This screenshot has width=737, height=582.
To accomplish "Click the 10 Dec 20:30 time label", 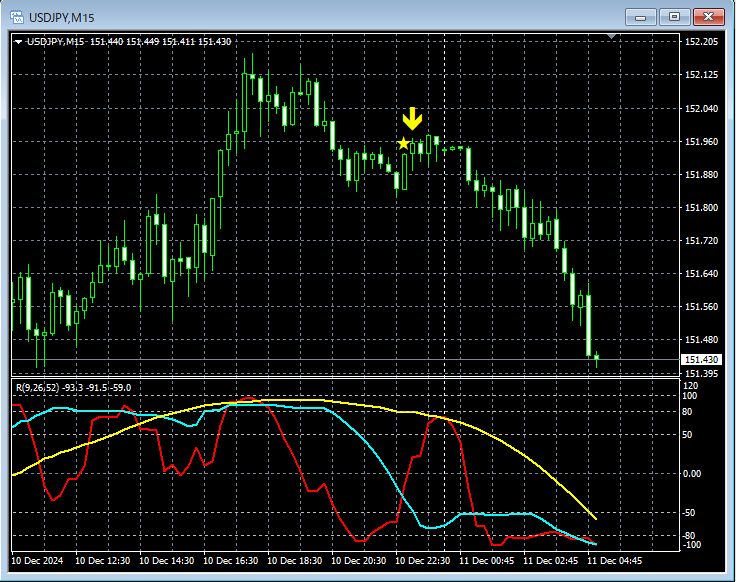I will (359, 561).
